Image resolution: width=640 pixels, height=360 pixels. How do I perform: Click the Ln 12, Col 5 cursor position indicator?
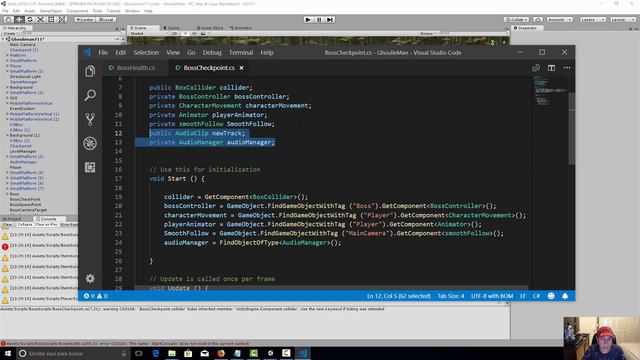point(399,296)
